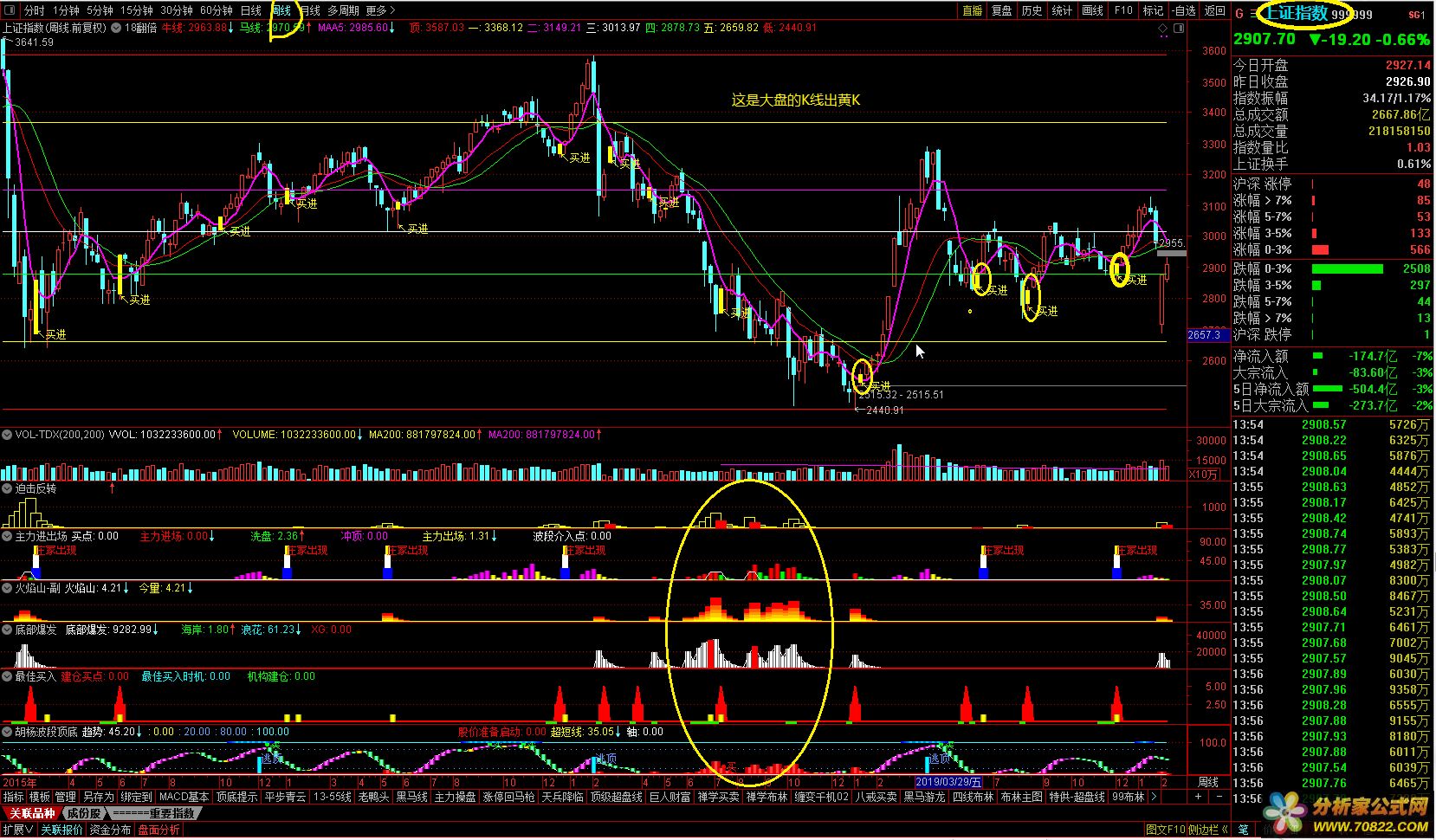Expand the 扩展 menu at bottom-left

(17, 830)
